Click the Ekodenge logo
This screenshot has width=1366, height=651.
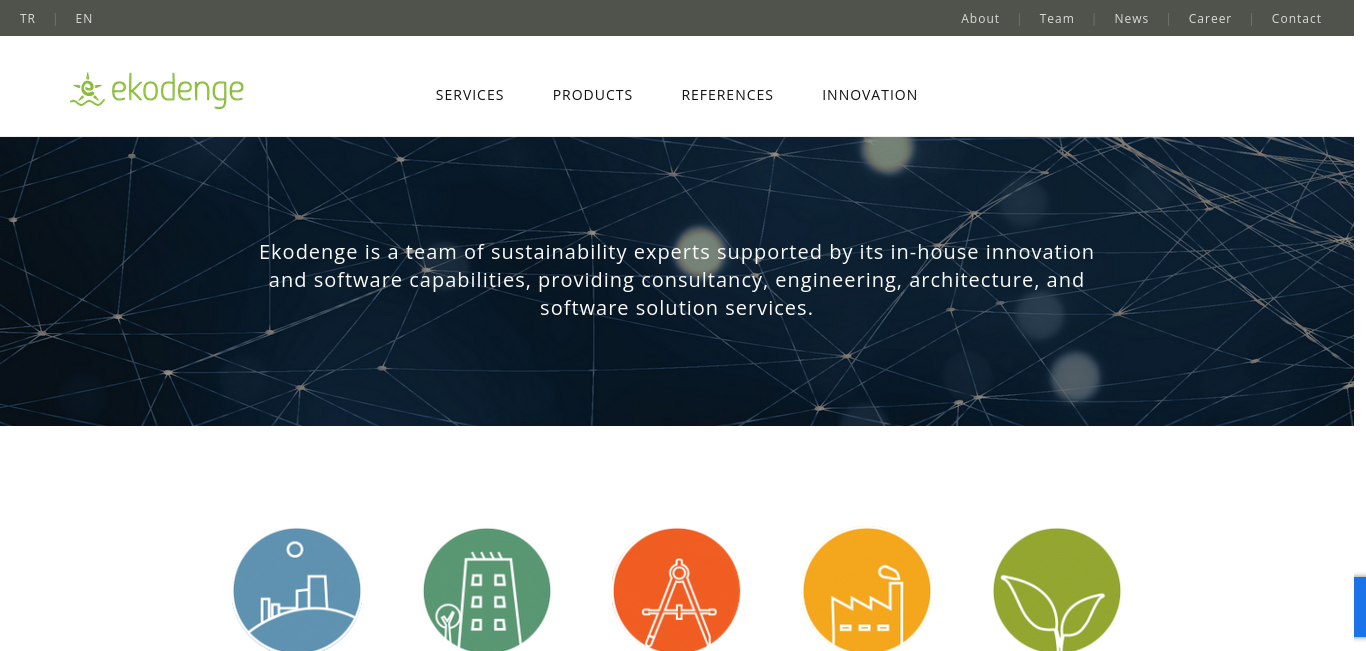(157, 90)
